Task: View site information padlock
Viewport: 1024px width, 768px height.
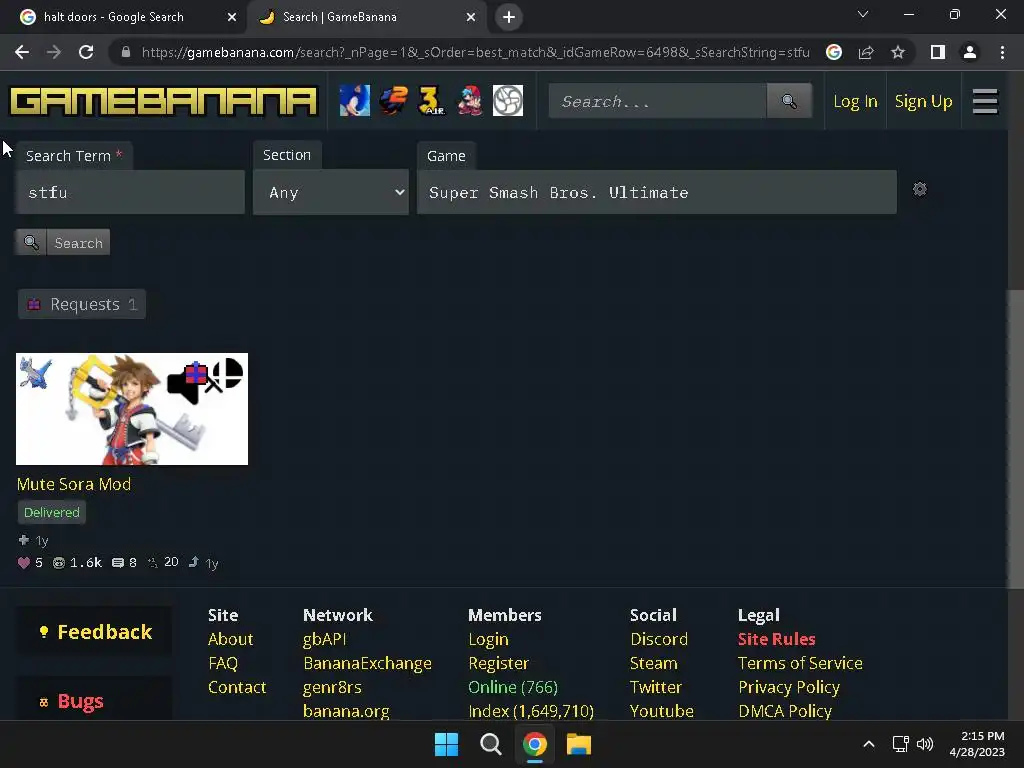Action: pos(125,52)
